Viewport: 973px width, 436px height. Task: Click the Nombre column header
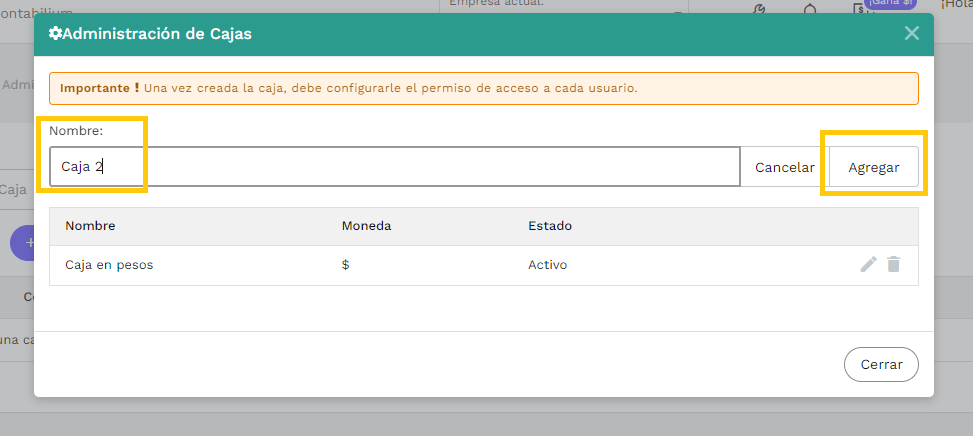90,226
